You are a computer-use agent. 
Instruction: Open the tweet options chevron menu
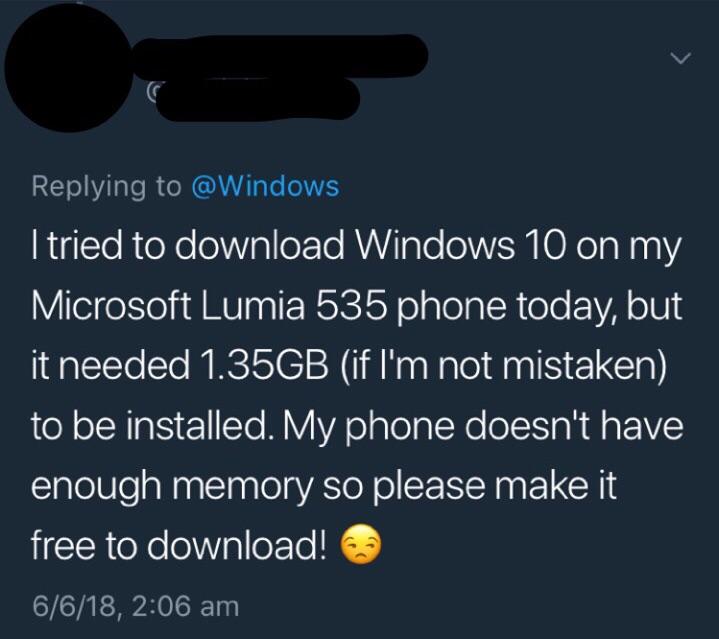click(680, 58)
